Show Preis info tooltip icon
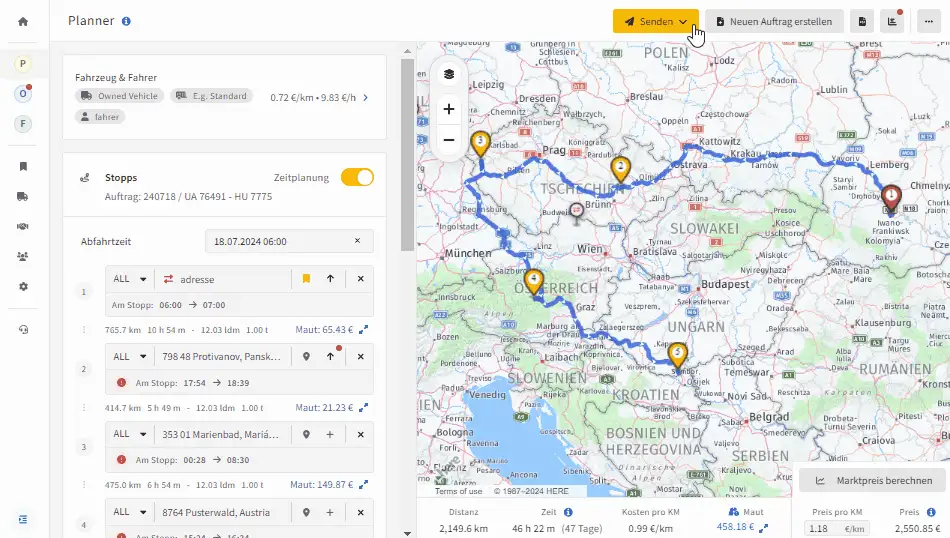The width and height of the screenshot is (950, 538). [931, 512]
